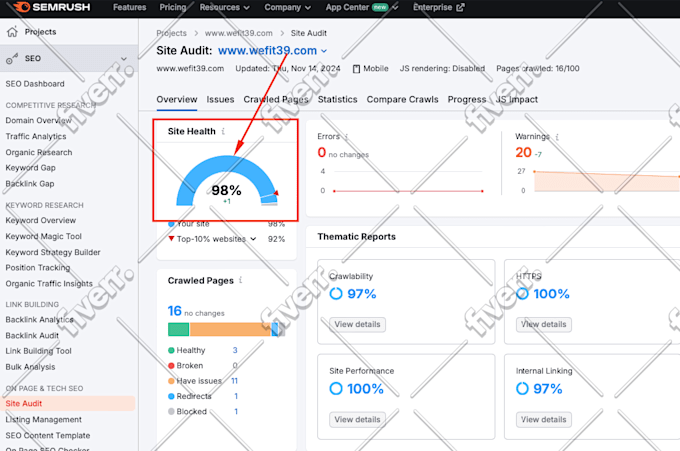Open the www.wefit39.com project dropdown

[324, 51]
